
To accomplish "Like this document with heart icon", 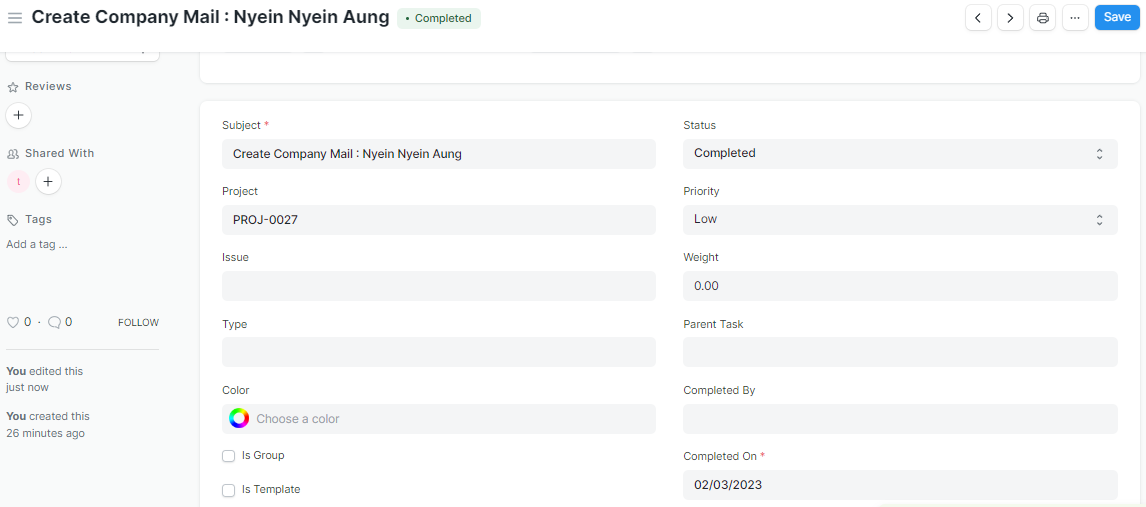I will tap(12, 322).
